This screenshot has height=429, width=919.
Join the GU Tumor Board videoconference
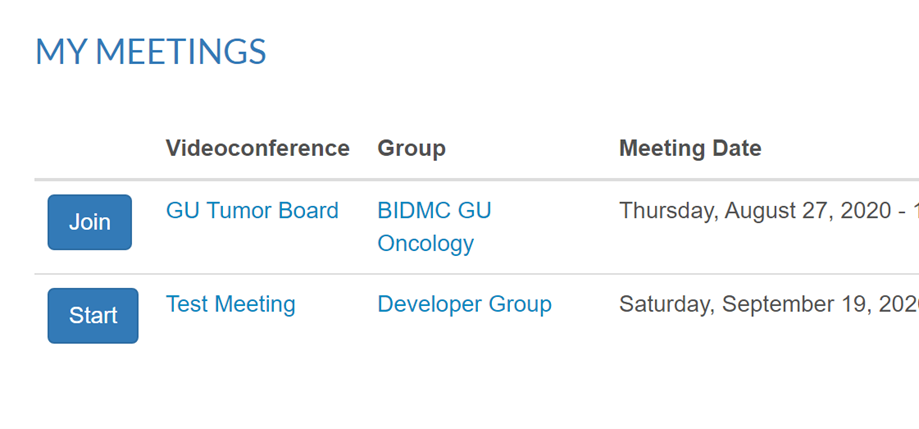pos(89,222)
